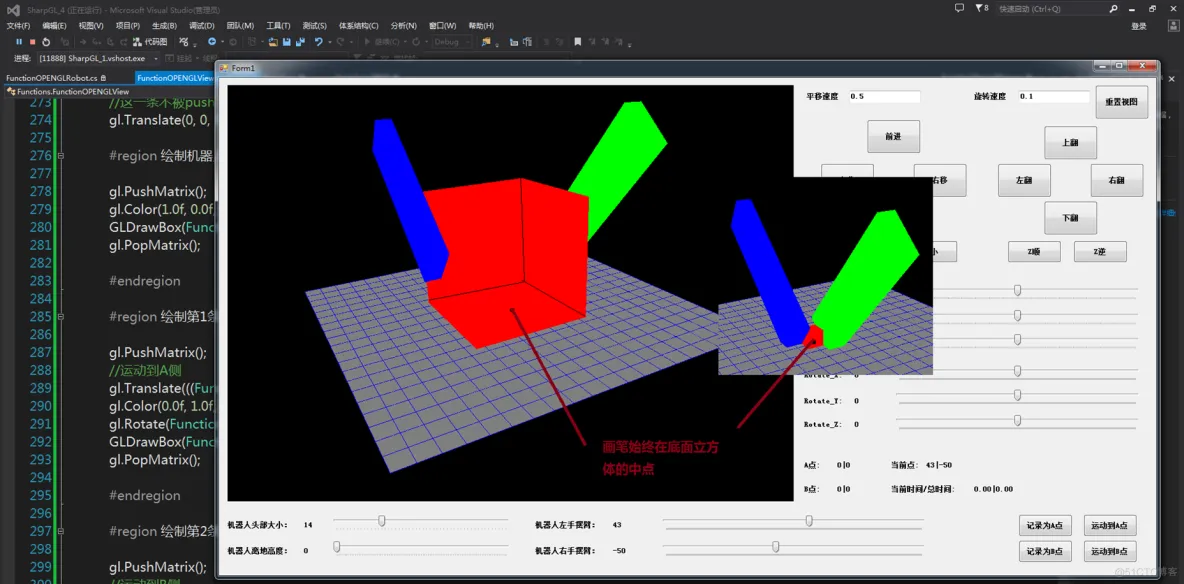Click the OpenGL 3D robot viewport

tap(510, 293)
